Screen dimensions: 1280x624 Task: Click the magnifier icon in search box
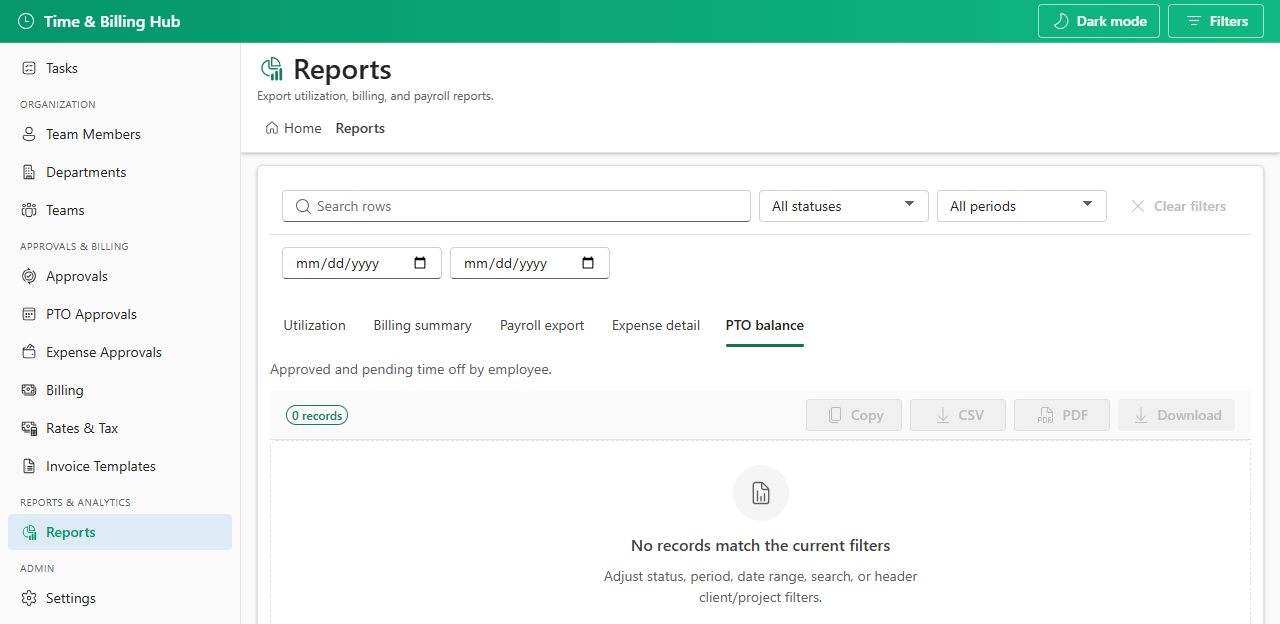[x=303, y=206]
